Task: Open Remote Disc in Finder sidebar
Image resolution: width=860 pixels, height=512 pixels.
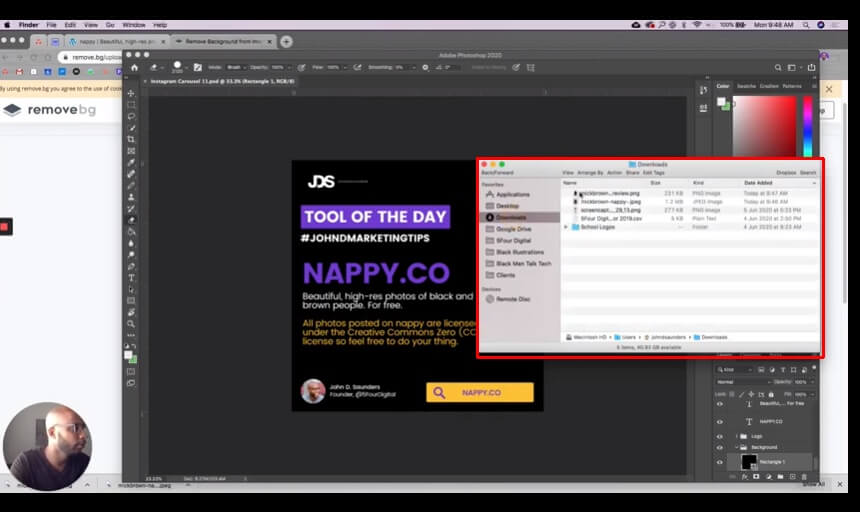Action: pos(513,299)
